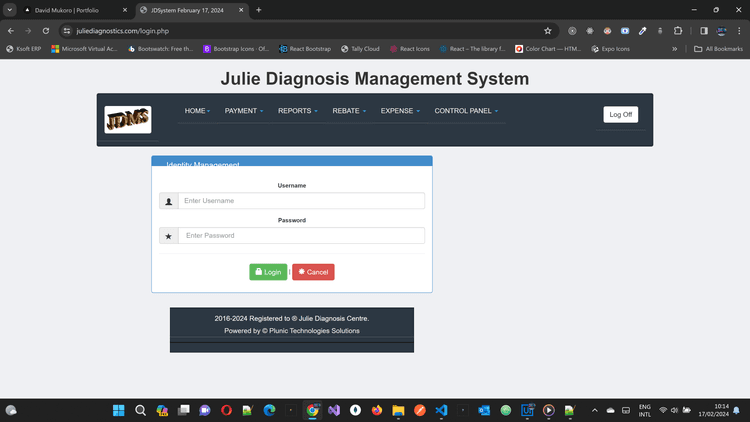This screenshot has width=750, height=422.
Task: Open the Extensions puzzle icon
Action: tap(677, 31)
